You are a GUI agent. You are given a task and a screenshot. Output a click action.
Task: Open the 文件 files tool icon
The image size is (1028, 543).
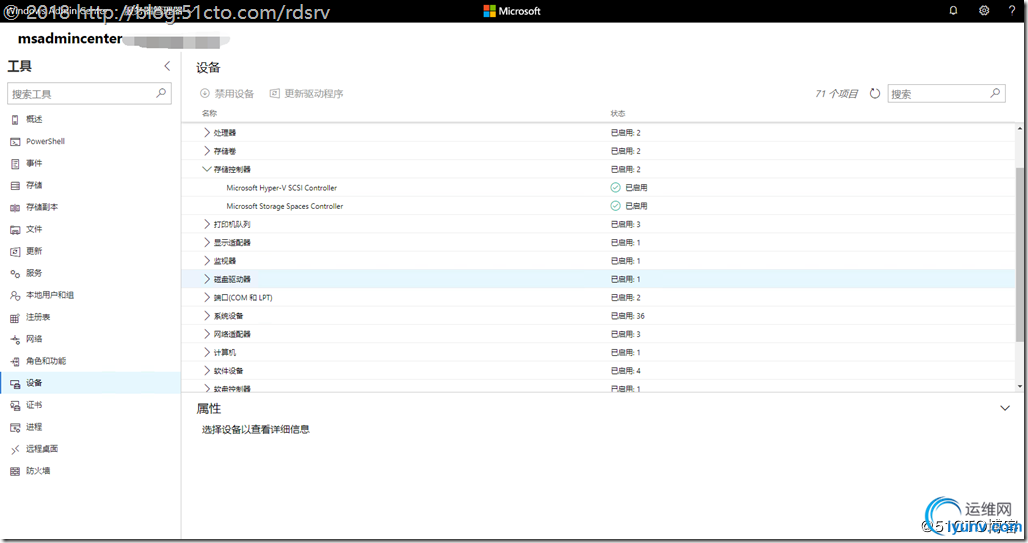click(x=15, y=230)
